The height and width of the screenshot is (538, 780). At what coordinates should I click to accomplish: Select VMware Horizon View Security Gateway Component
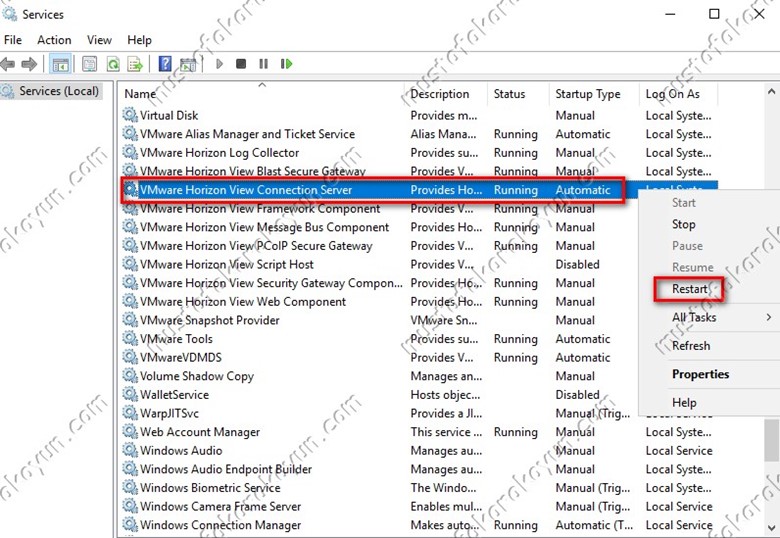tap(271, 283)
